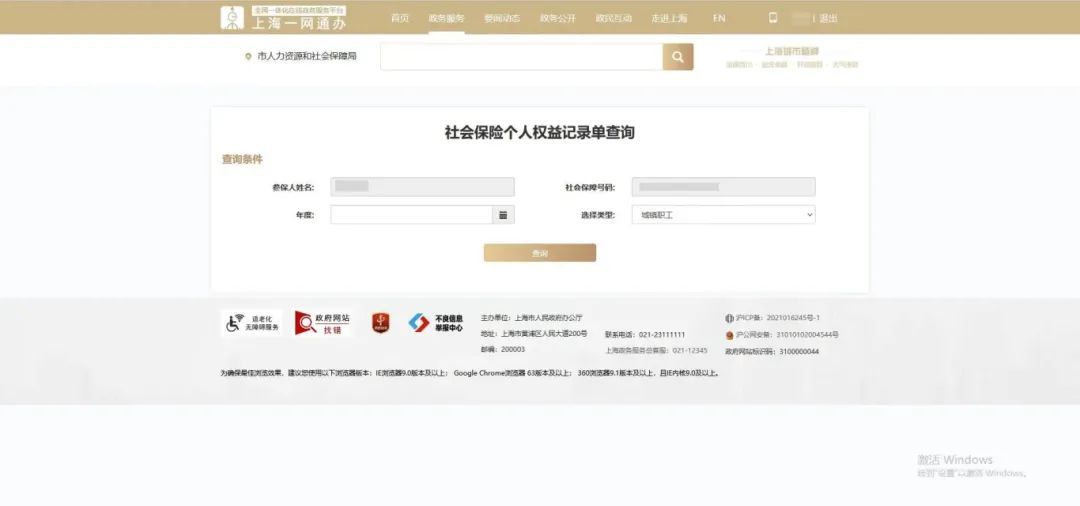1080x506 pixels.
Task: Open 政务公开 in top navigation
Action: pyautogui.click(x=558, y=19)
